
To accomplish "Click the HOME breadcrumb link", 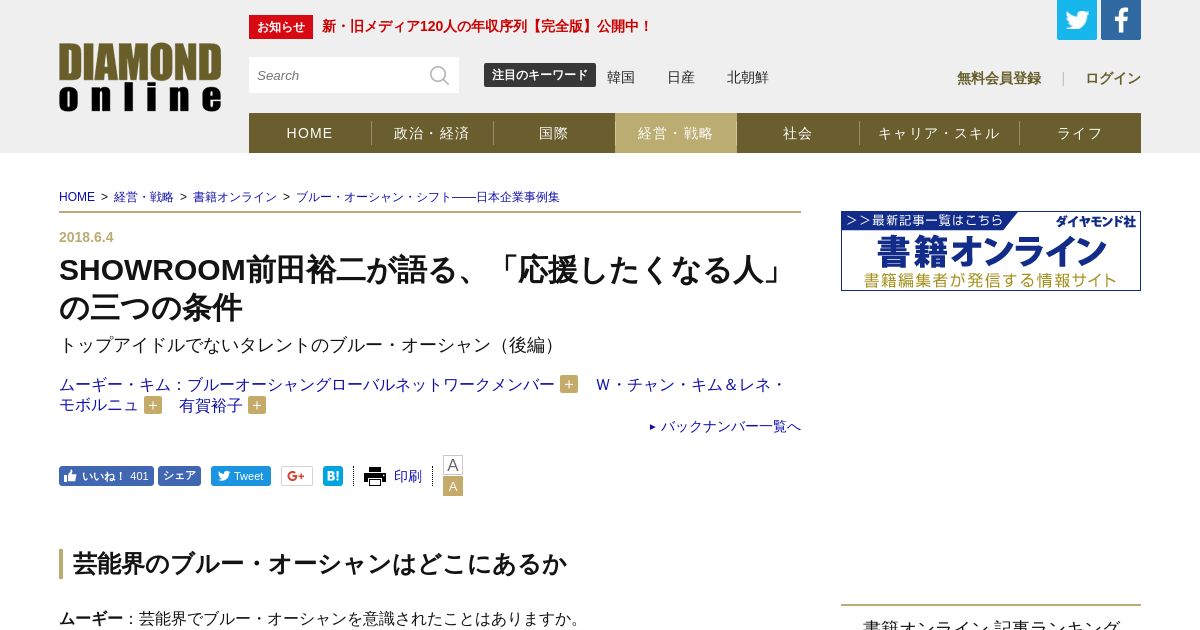I will tap(77, 197).
